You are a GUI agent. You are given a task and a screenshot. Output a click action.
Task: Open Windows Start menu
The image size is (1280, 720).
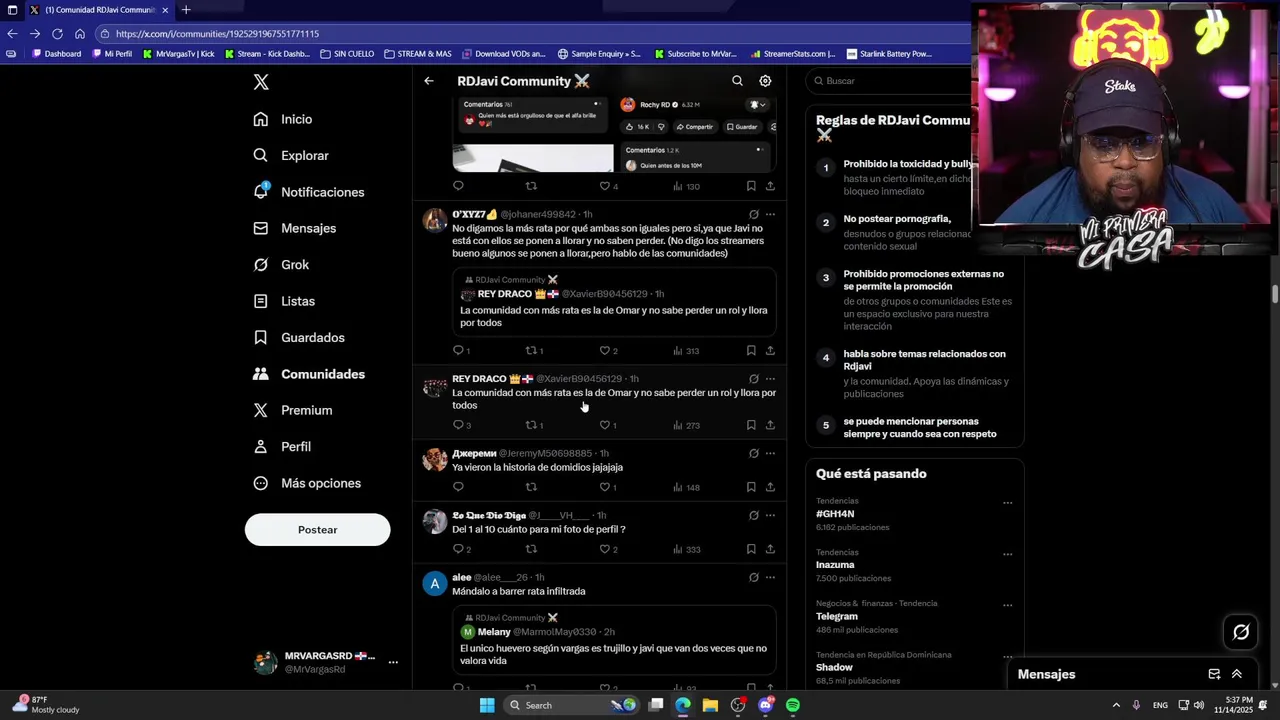pyautogui.click(x=487, y=705)
